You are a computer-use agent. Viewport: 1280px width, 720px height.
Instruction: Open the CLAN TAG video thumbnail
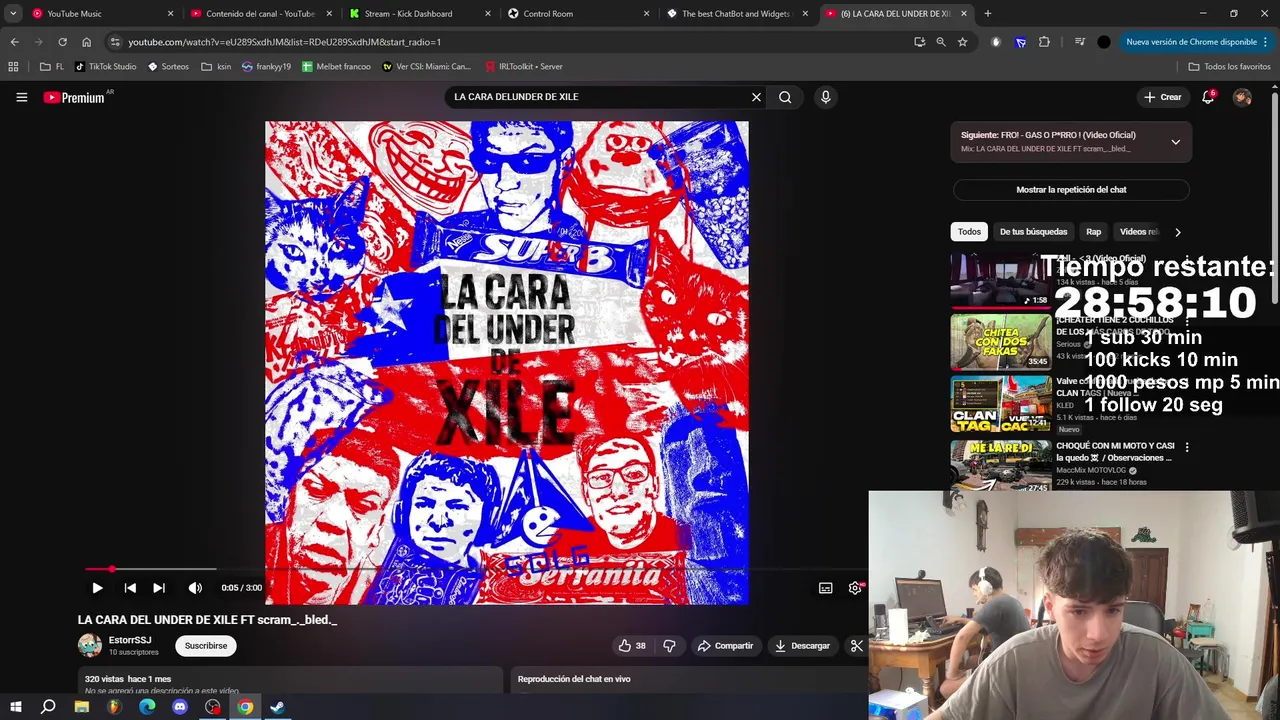tap(1001, 404)
